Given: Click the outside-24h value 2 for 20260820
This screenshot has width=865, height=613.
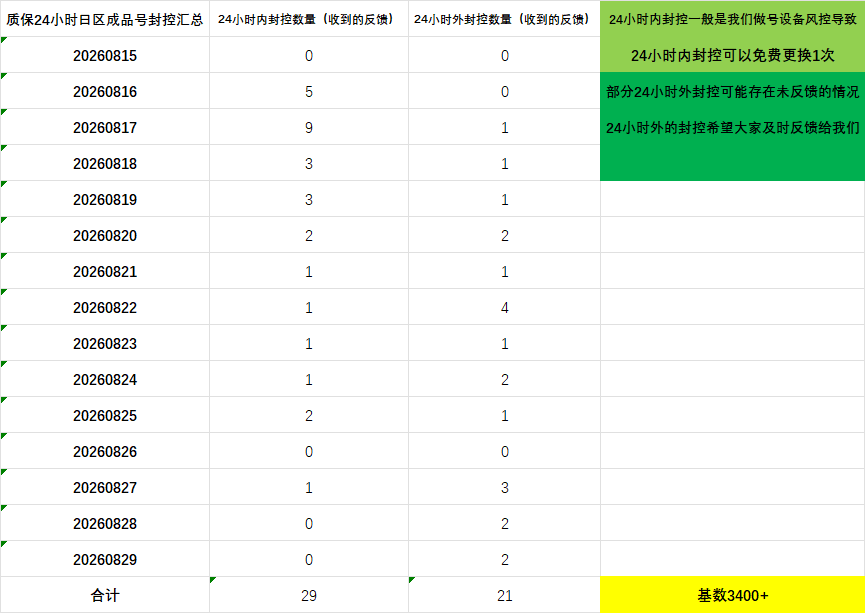Looking at the screenshot, I should pos(504,235).
